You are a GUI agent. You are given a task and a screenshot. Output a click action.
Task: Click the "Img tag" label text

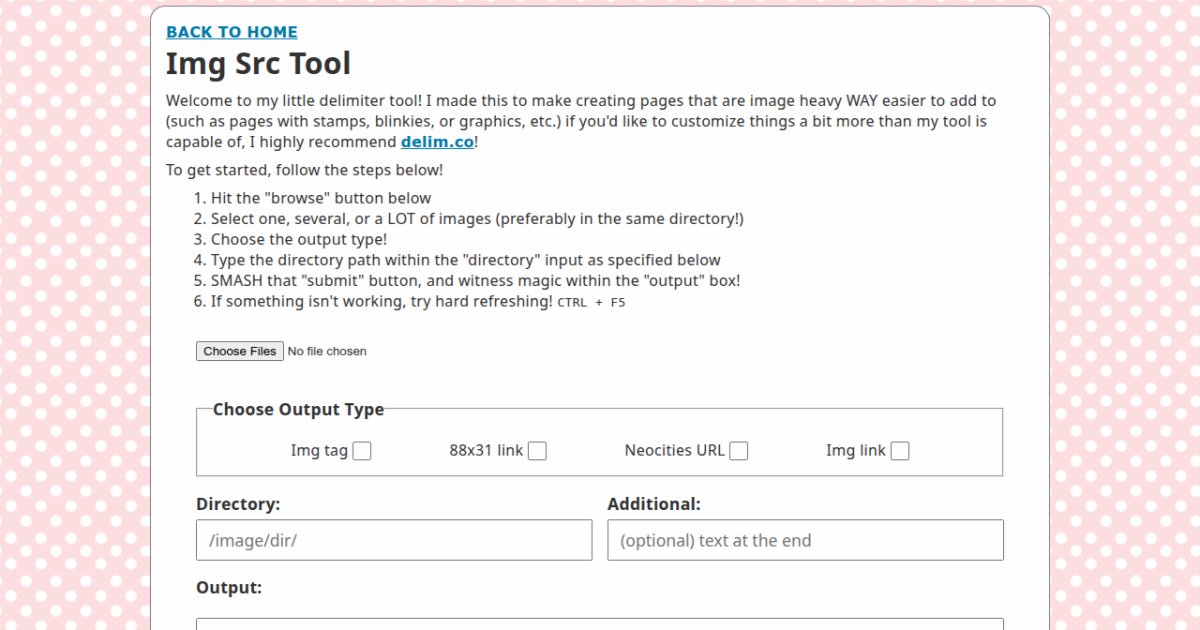tap(319, 451)
